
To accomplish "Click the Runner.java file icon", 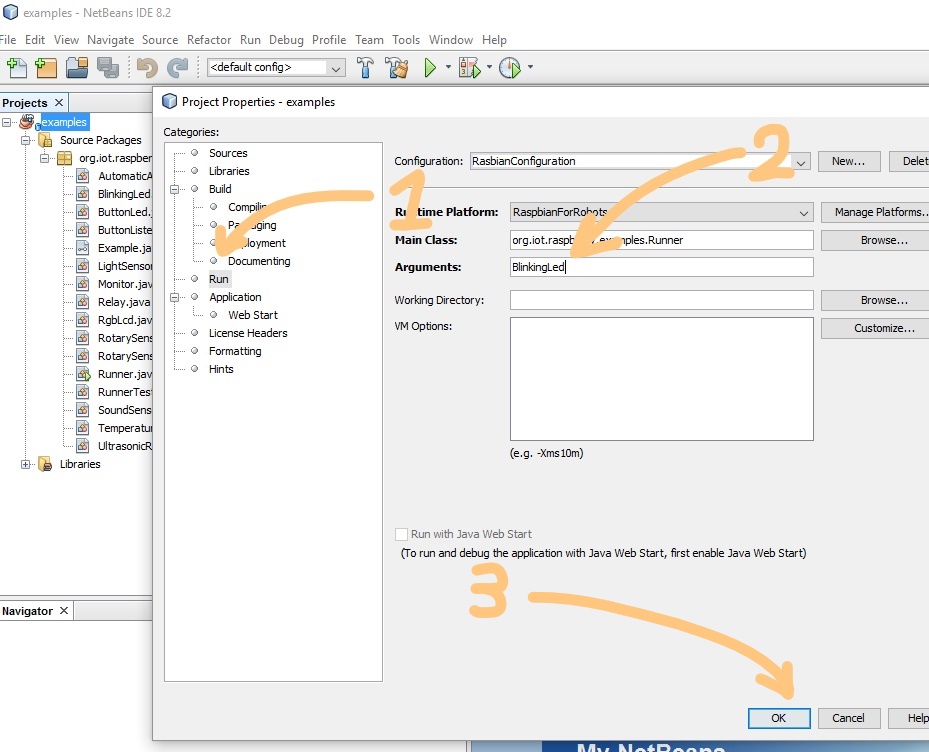I will [x=83, y=374].
